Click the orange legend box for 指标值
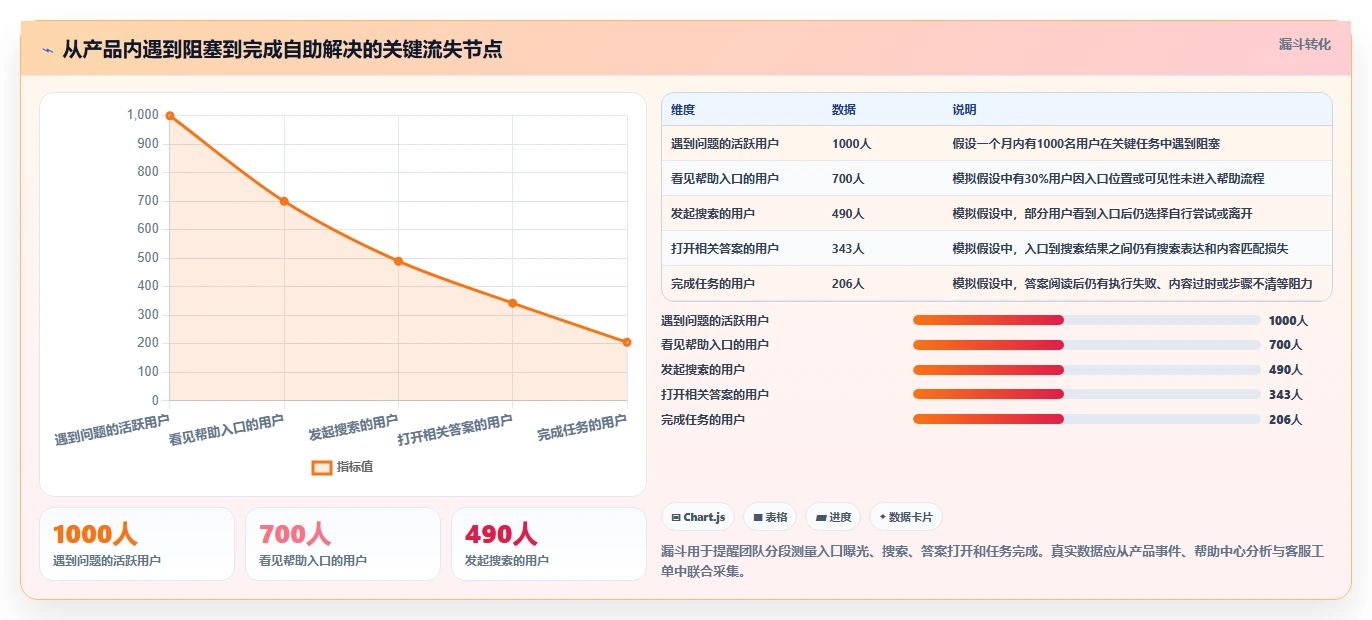Screen dimensions: 1372x620 [x=321, y=467]
